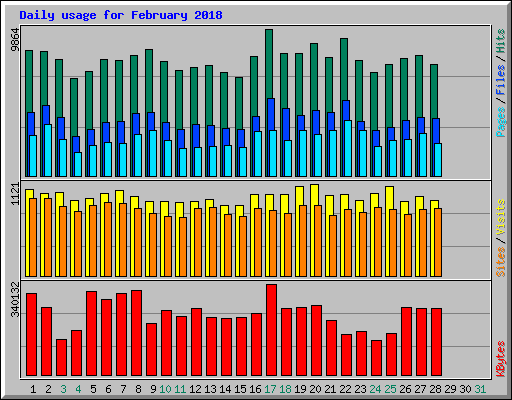Click the day 31 label on x-axis
Viewport: 512px width, 400px height.
coord(480,389)
